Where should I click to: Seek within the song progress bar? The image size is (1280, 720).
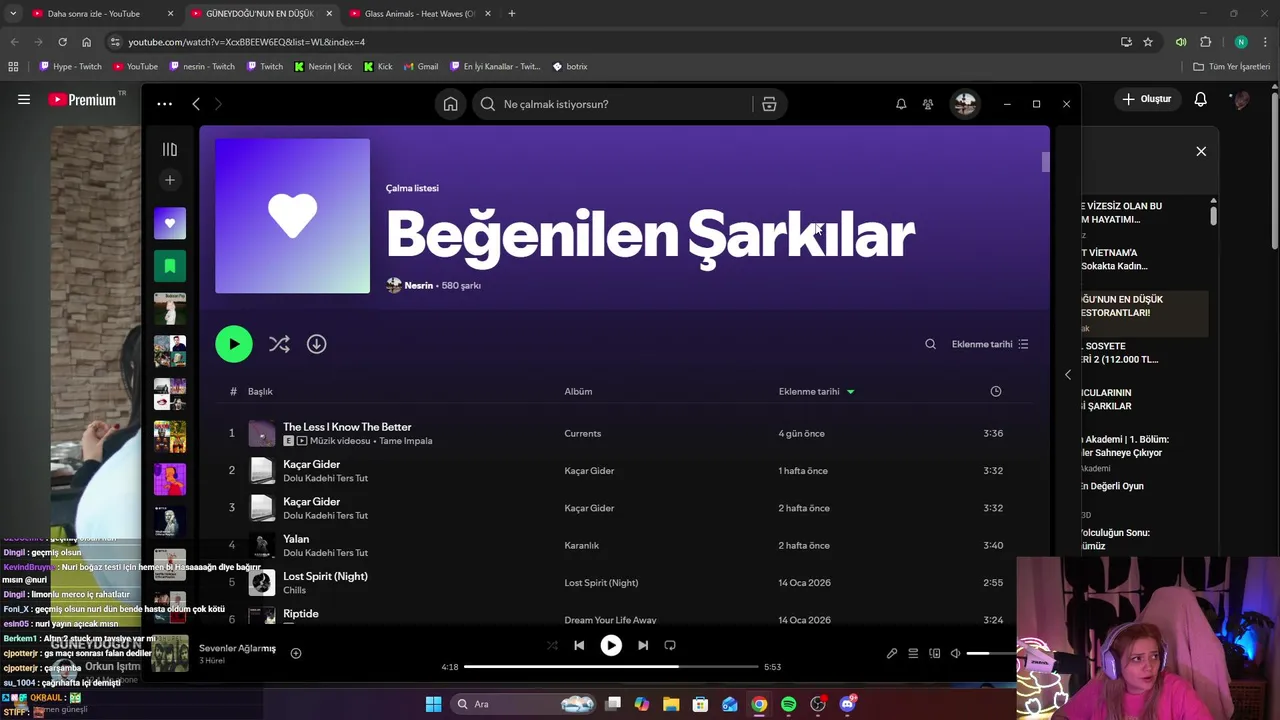point(611,667)
